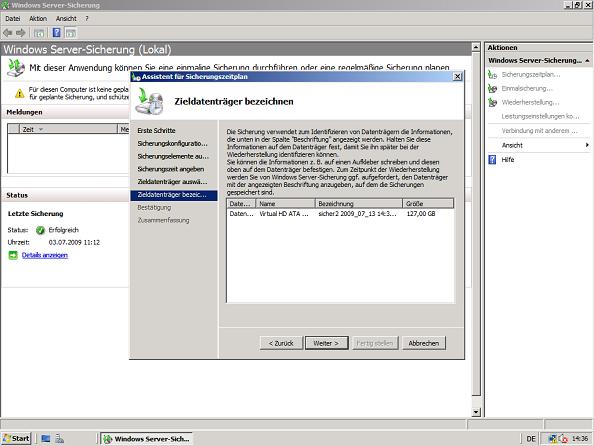Image resolution: width=594 pixels, height=446 pixels.
Task: Click the Einmalsicherung icon in Aktionen pane
Action: coord(492,88)
